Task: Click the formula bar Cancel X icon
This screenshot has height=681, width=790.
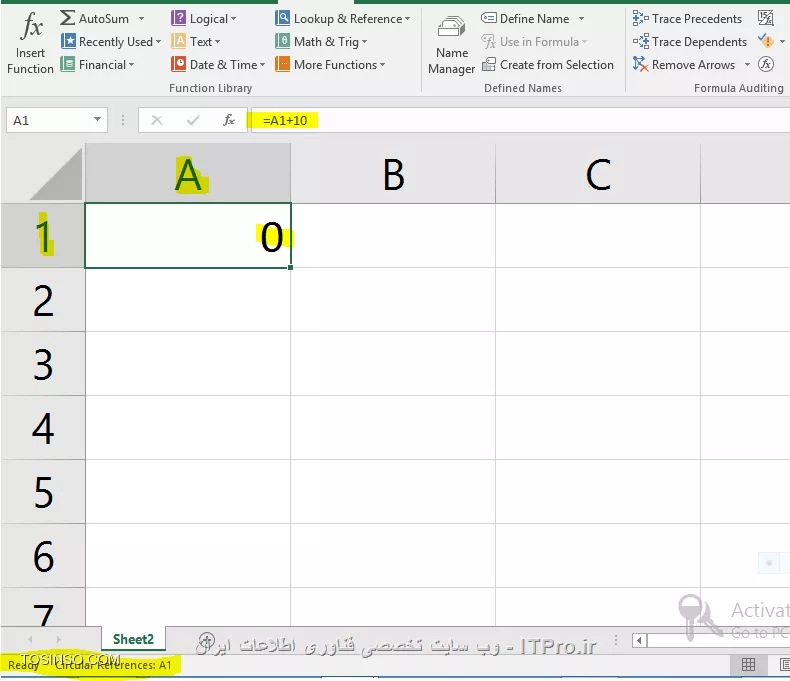Action: click(x=157, y=120)
